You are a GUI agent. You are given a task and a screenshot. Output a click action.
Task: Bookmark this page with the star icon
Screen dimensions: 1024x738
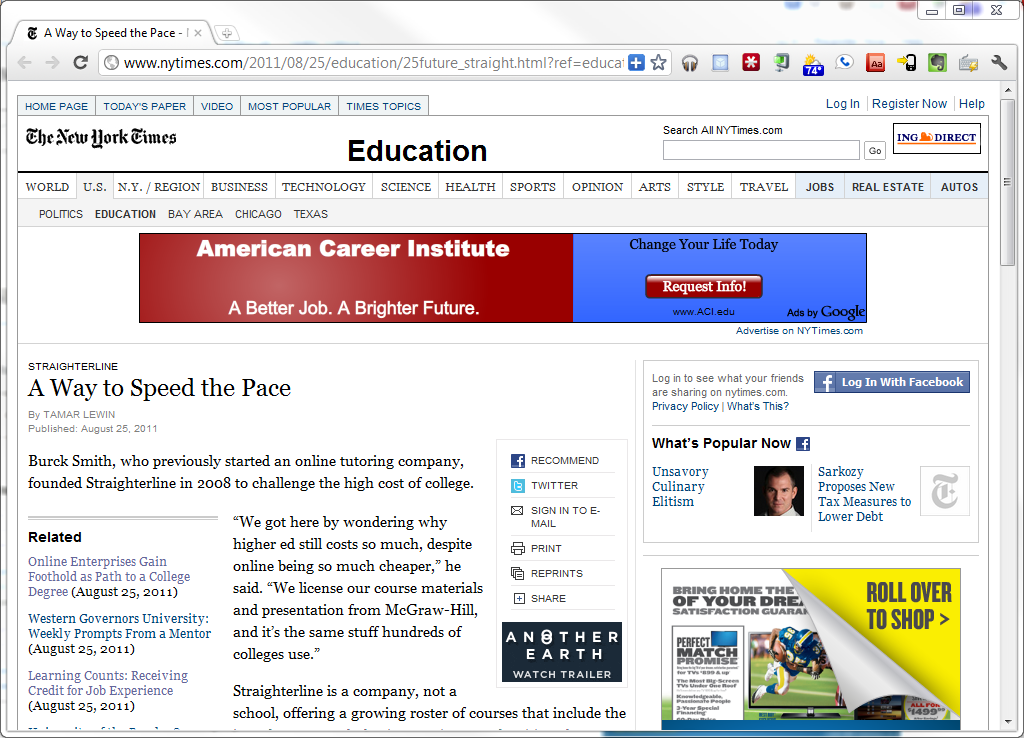tap(659, 63)
